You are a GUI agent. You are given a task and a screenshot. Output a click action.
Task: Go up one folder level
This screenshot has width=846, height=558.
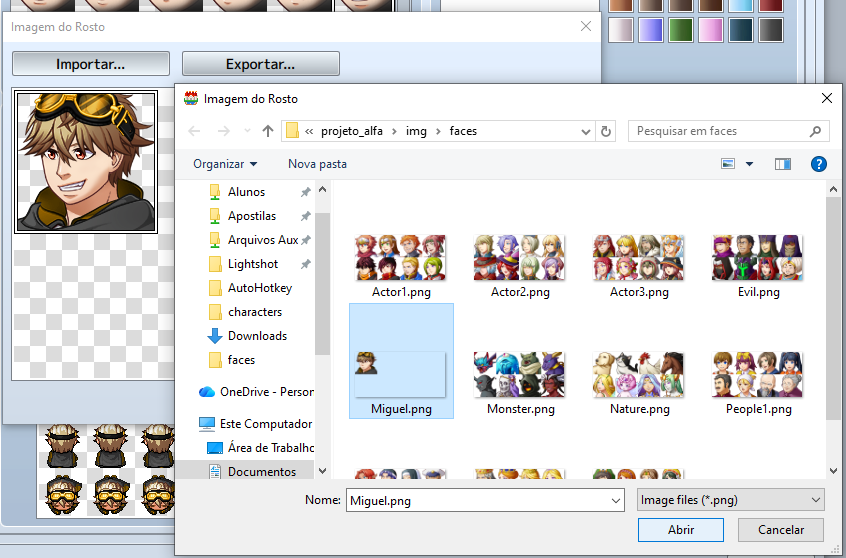[x=268, y=131]
